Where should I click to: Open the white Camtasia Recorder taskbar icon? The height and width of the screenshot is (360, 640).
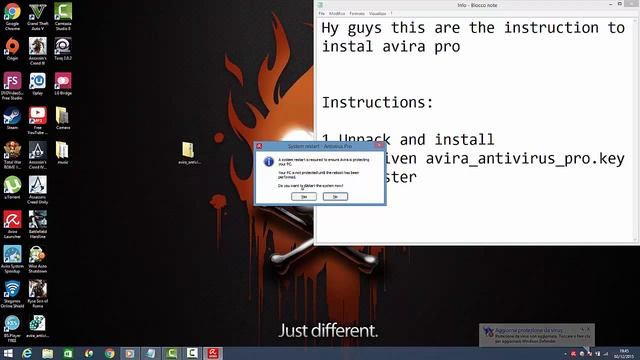point(192,353)
